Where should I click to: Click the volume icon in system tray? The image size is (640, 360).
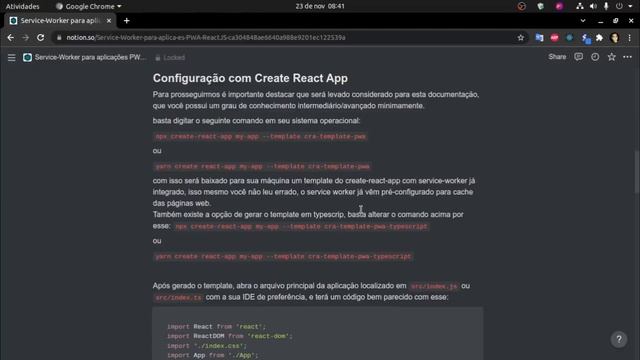tap(593, 6)
